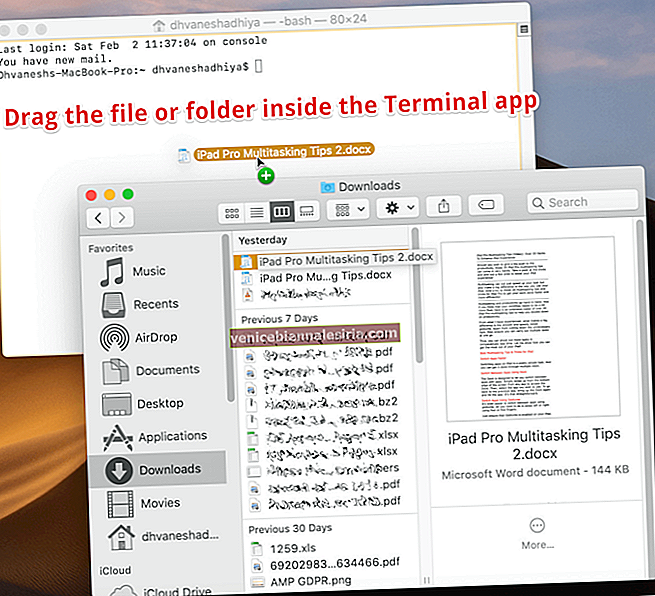Open dhvaneshad... home folder in sidebar
Viewport: 655px width, 596px height.
point(163,537)
